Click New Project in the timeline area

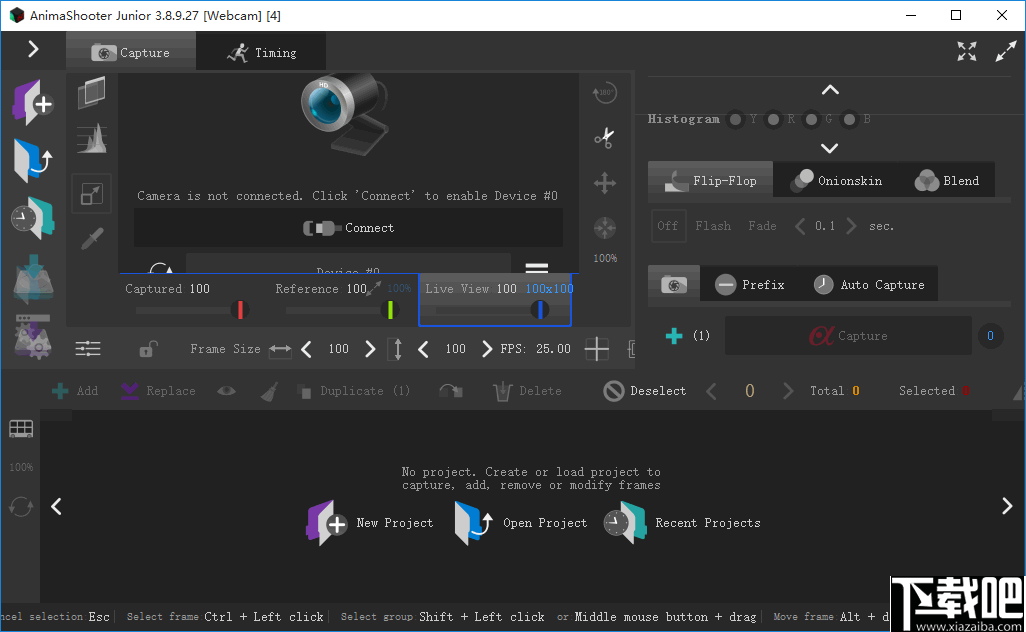[x=370, y=523]
